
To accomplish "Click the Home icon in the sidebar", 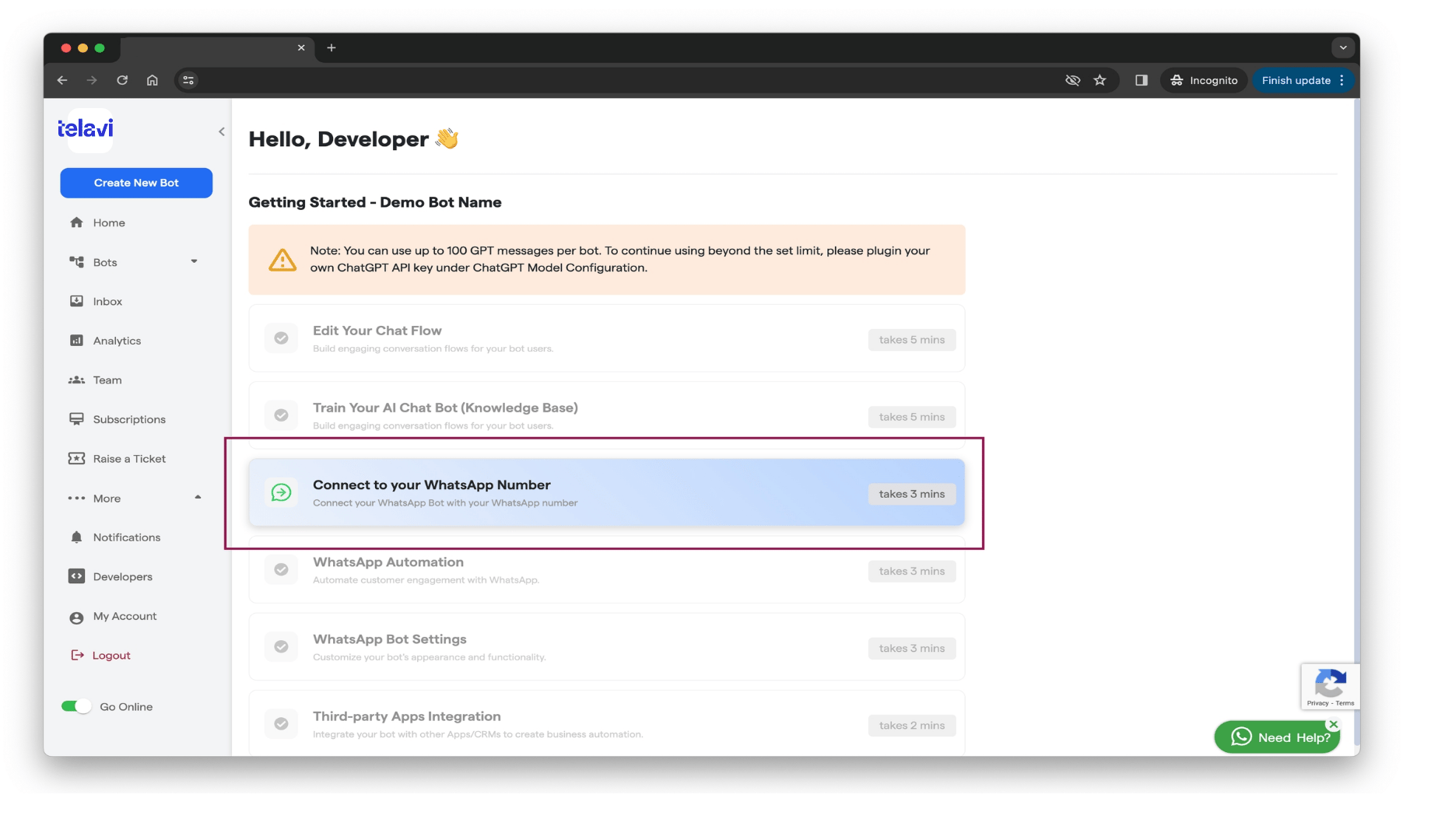I will pos(76,222).
